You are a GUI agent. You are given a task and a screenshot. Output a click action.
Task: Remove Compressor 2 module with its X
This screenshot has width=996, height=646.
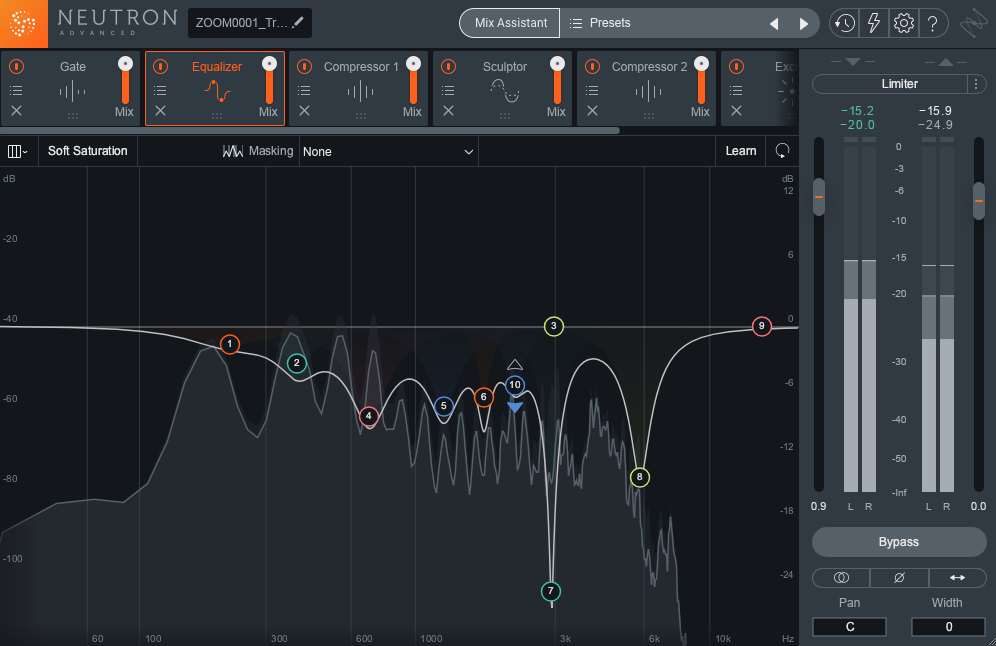coord(592,111)
